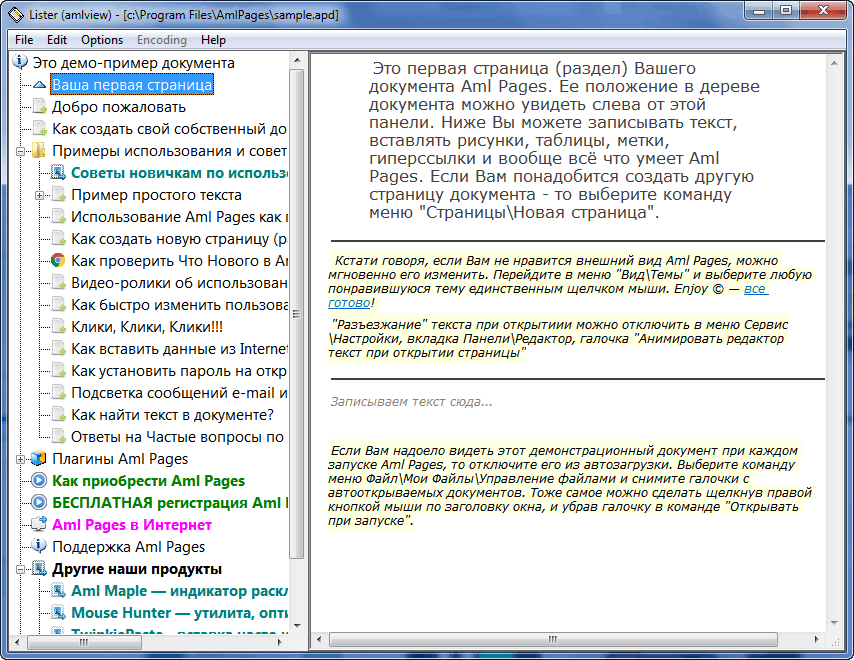Click the page icon beside 'Клики, Клики, Клики!!!'
854x660 pixels.
point(58,327)
